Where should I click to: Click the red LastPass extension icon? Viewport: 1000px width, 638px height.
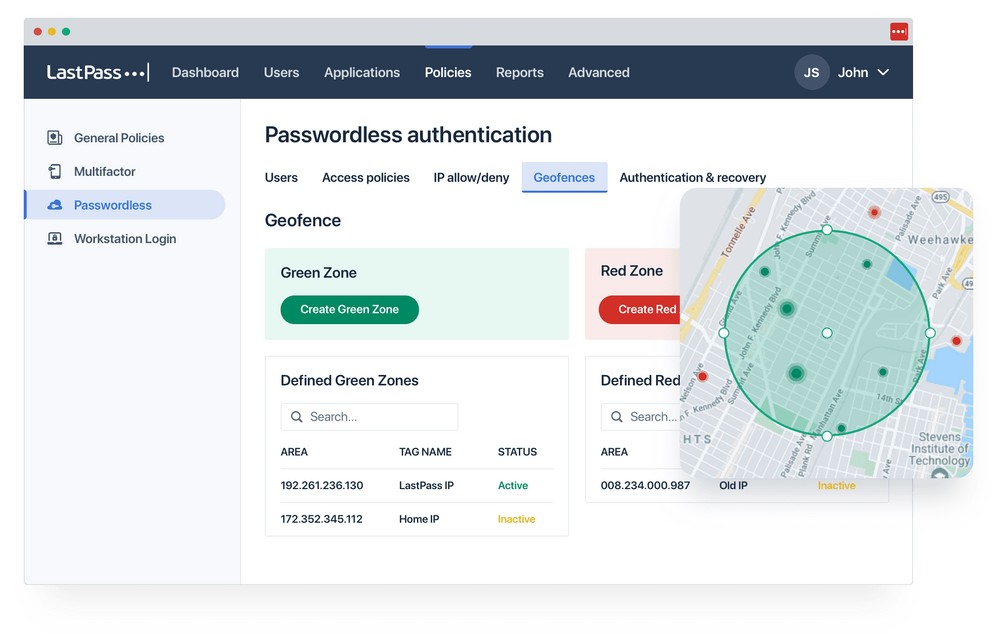coord(899,31)
